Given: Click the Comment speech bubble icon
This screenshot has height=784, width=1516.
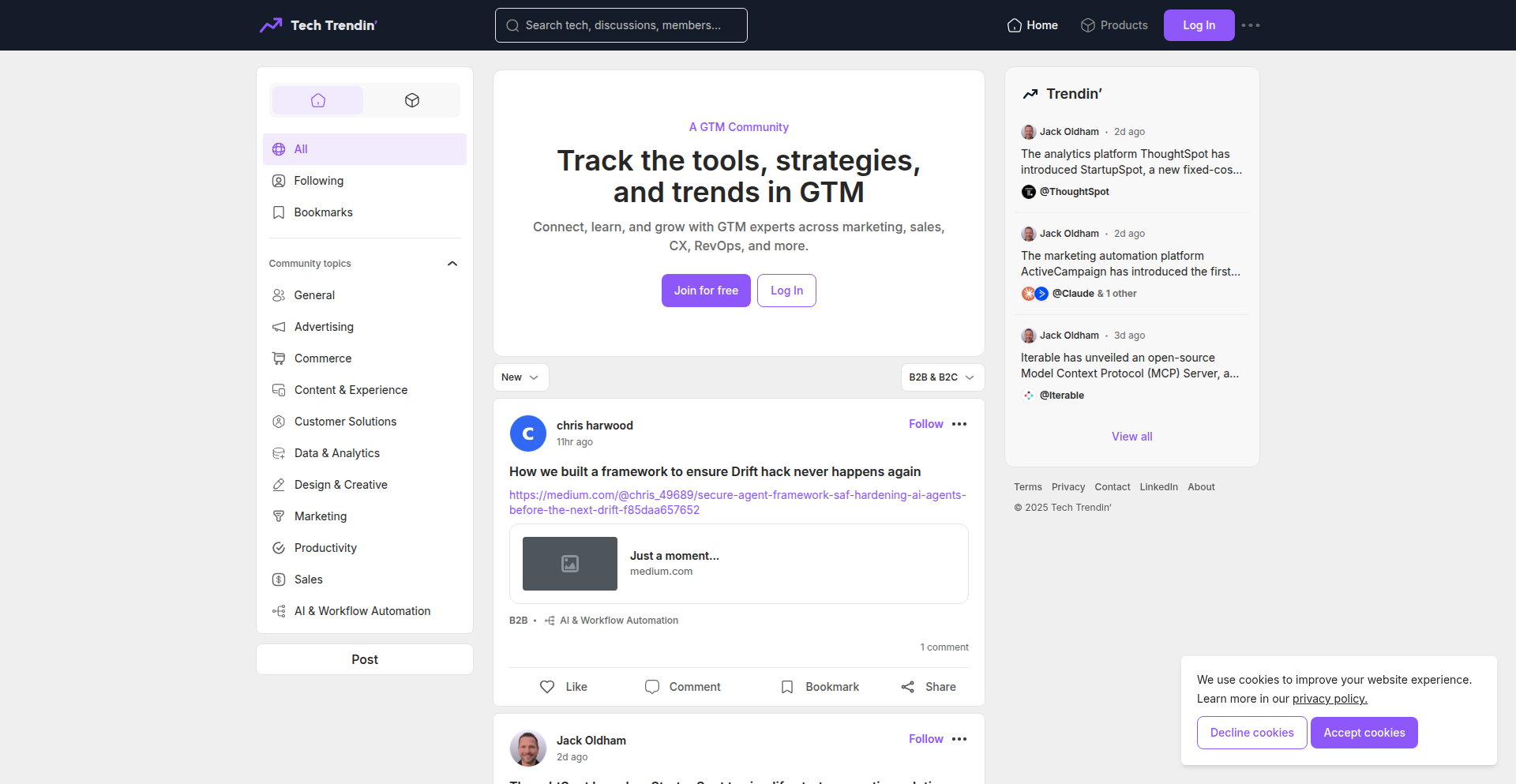Looking at the screenshot, I should click(652, 687).
